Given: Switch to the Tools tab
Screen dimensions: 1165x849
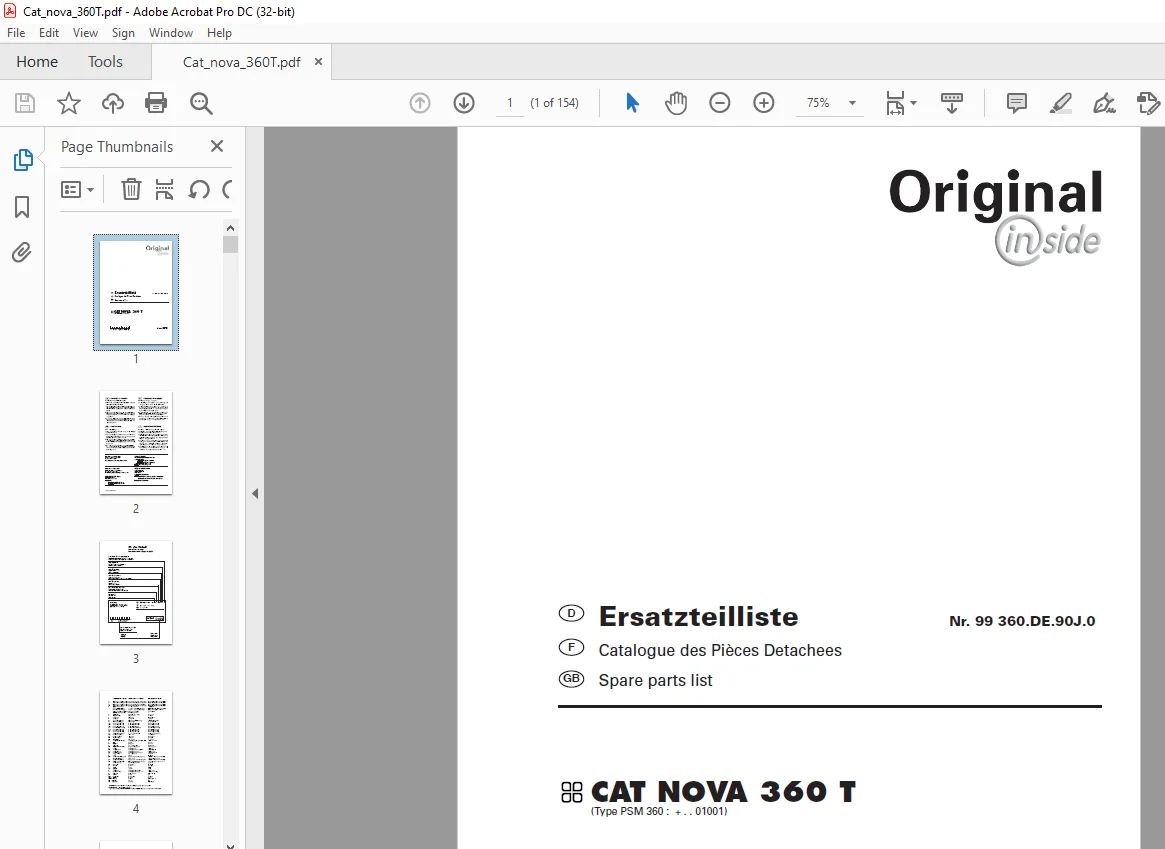Looking at the screenshot, I should (x=105, y=62).
